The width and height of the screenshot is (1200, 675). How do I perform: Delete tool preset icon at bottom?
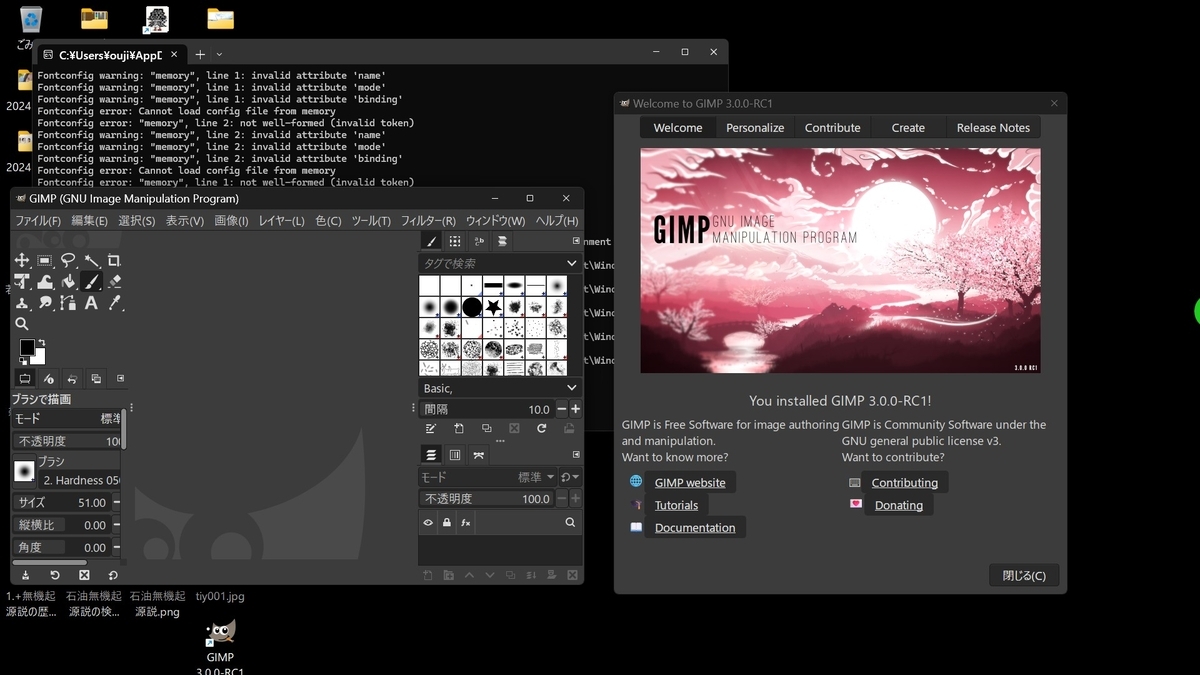click(x=84, y=575)
